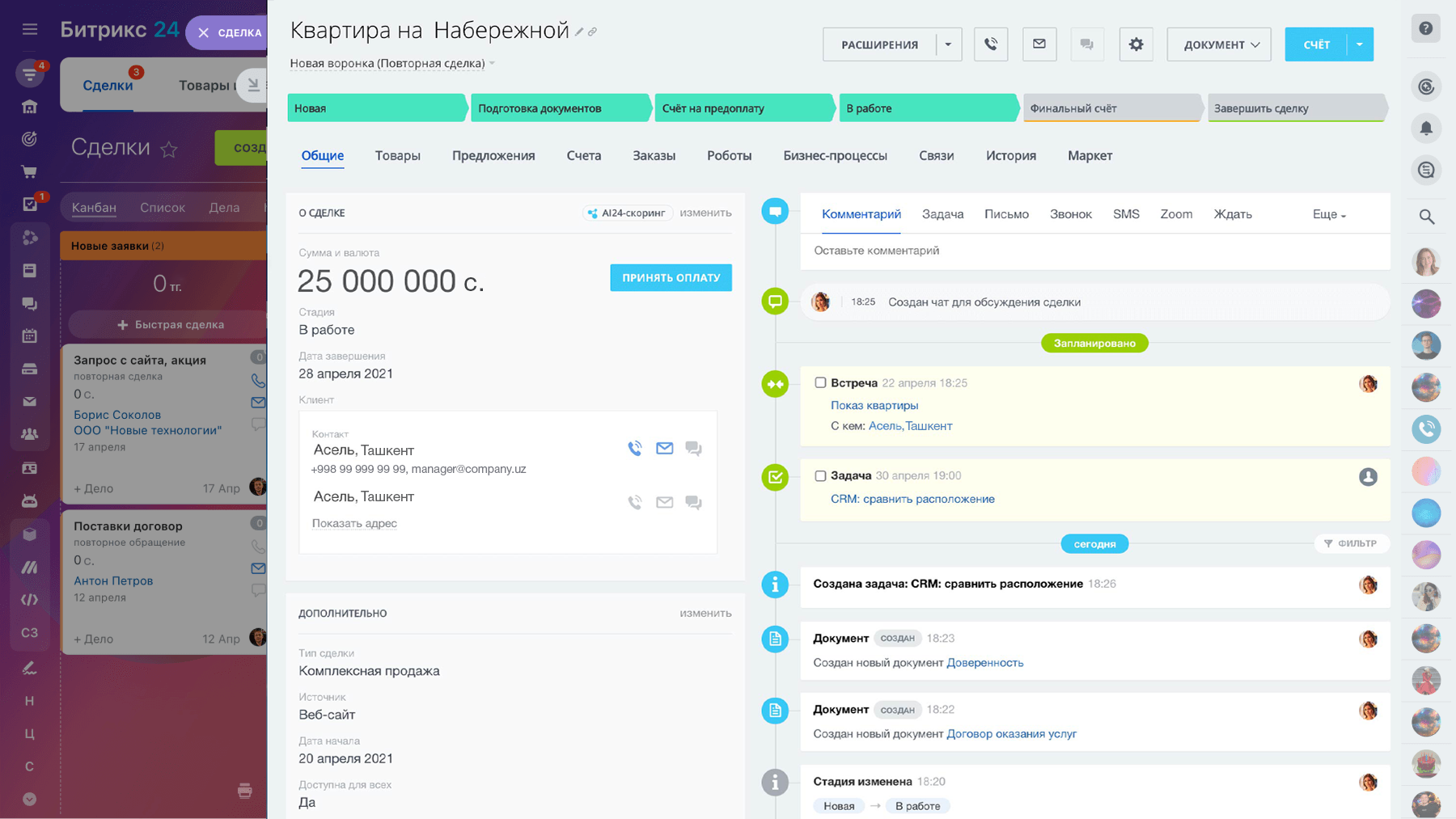Click the comment input field
Screen dimensions: 1456x819
click(x=971, y=251)
